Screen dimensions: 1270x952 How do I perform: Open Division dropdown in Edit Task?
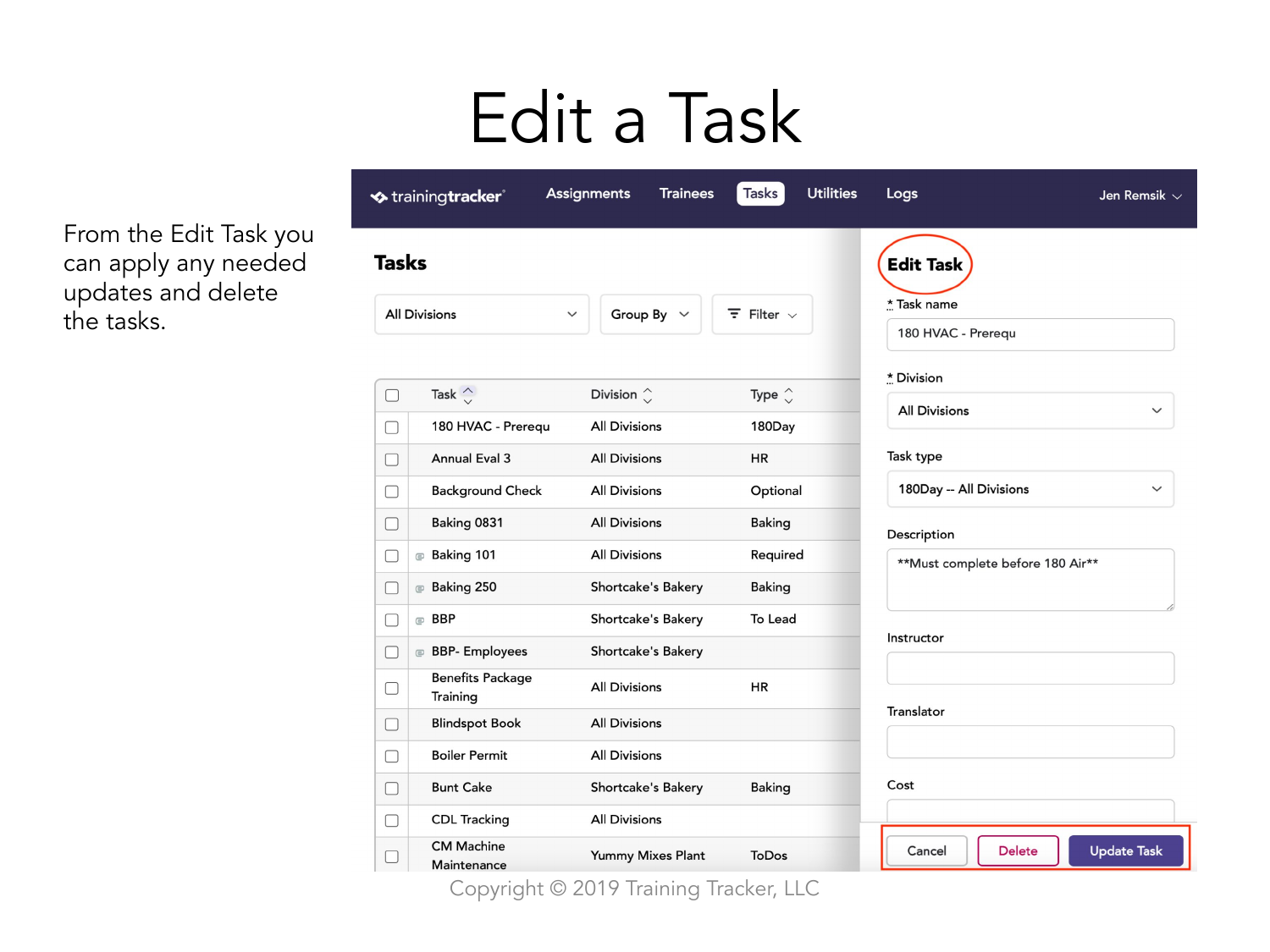[x=1030, y=410]
